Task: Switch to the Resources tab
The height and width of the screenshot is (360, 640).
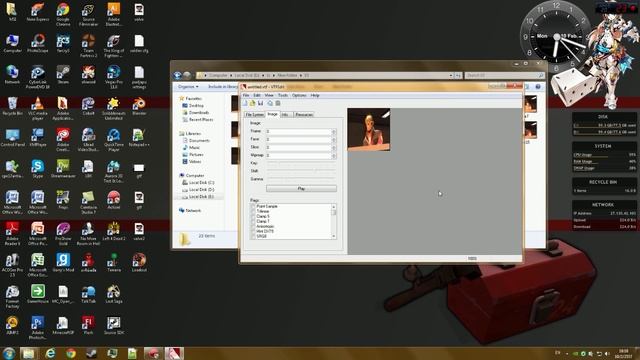Action: click(304, 115)
